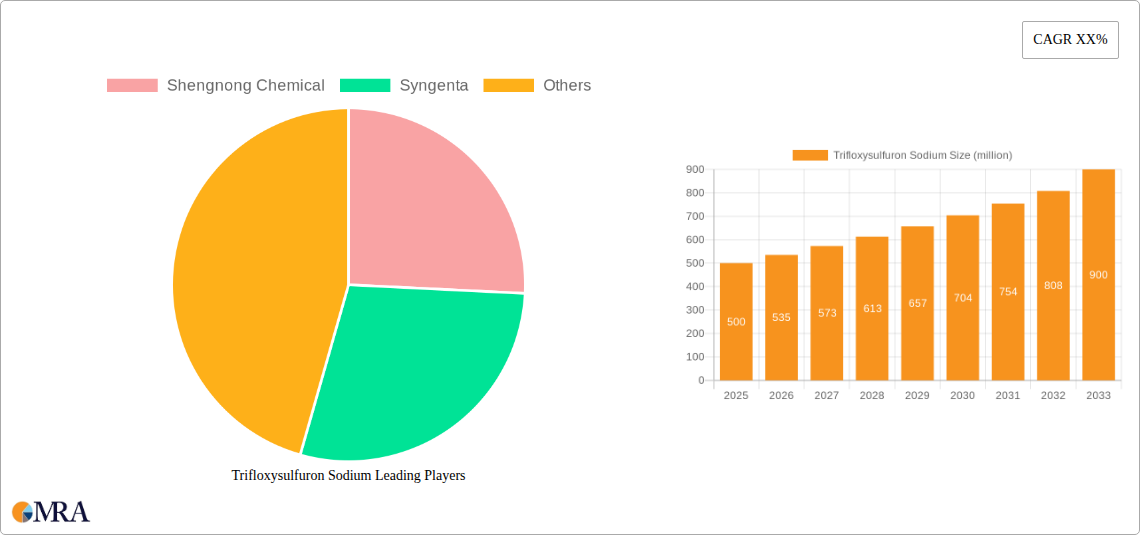Click the 700 y-axis value
The image size is (1140, 535).
pos(695,217)
